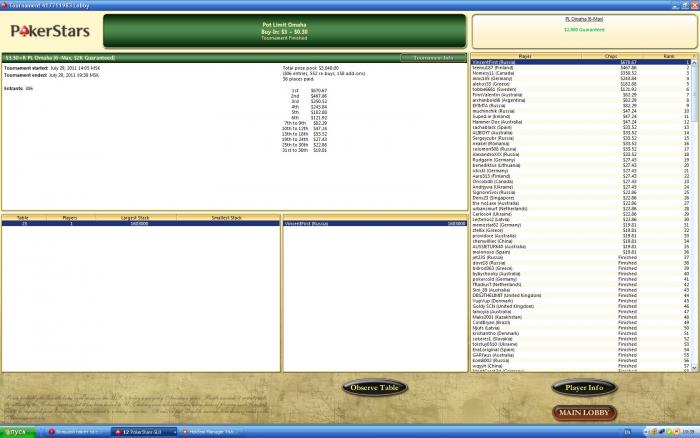This screenshot has width=700, height=438.
Task: Select VincentFirst (Russia) in seated players list
Action: (x=375, y=223)
